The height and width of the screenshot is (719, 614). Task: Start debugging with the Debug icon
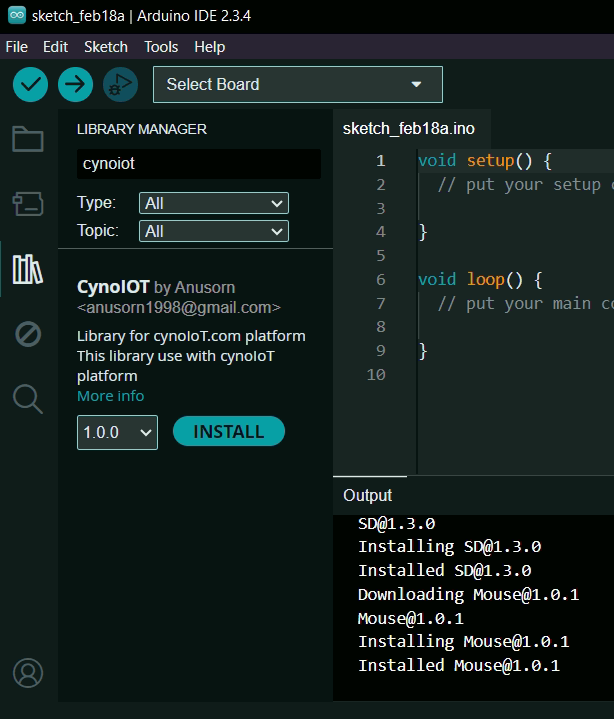[x=120, y=85]
